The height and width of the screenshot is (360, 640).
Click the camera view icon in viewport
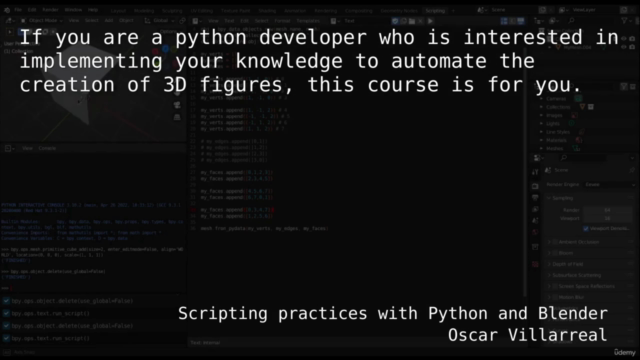(177, 105)
